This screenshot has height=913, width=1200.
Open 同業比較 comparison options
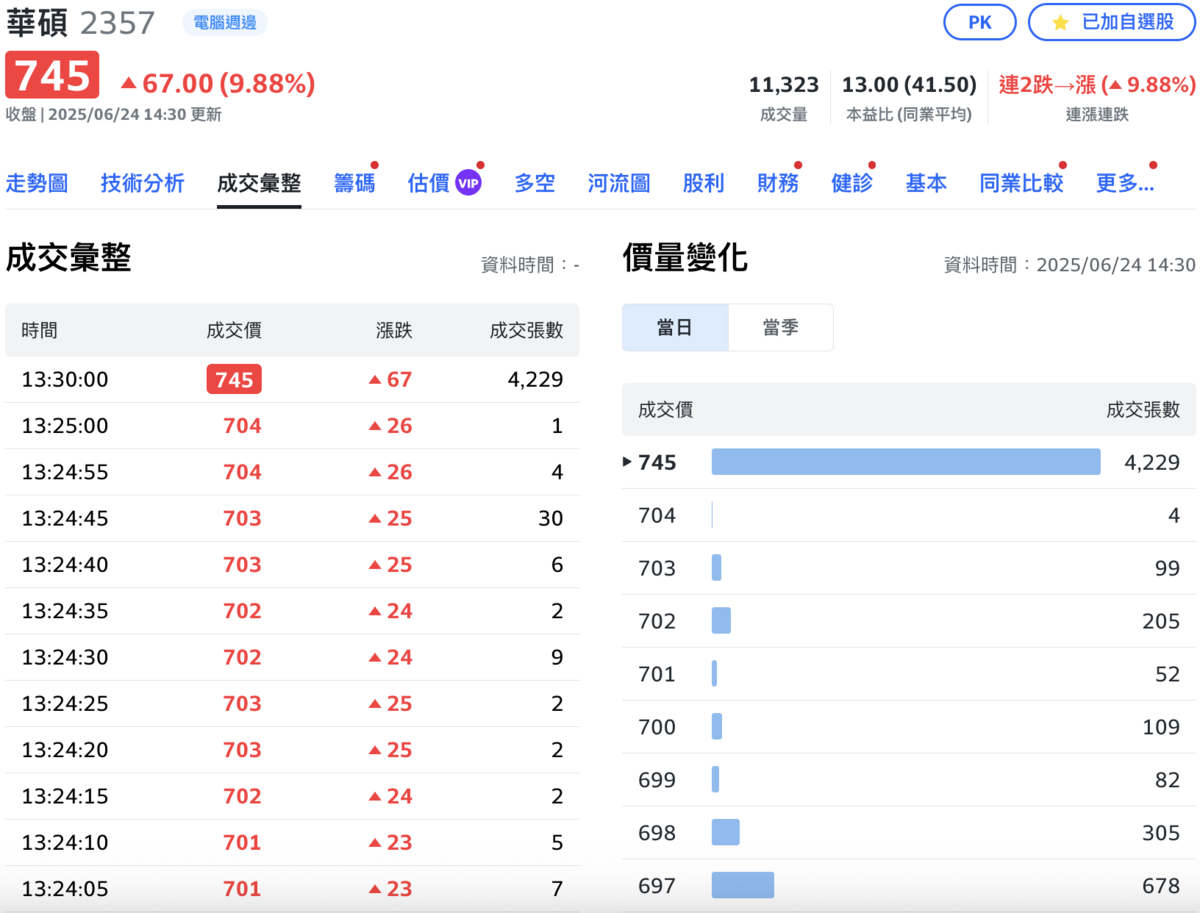[x=1020, y=183]
